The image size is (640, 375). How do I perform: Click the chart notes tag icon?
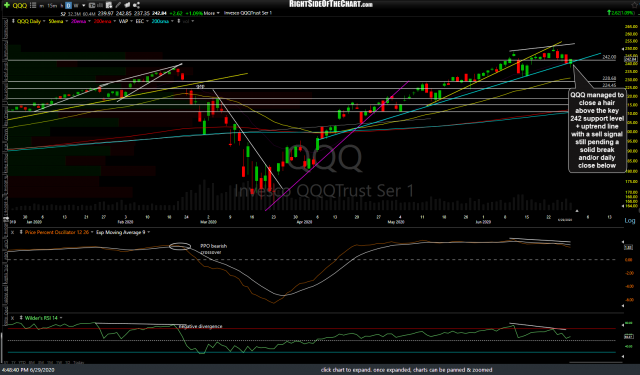coord(127,5)
